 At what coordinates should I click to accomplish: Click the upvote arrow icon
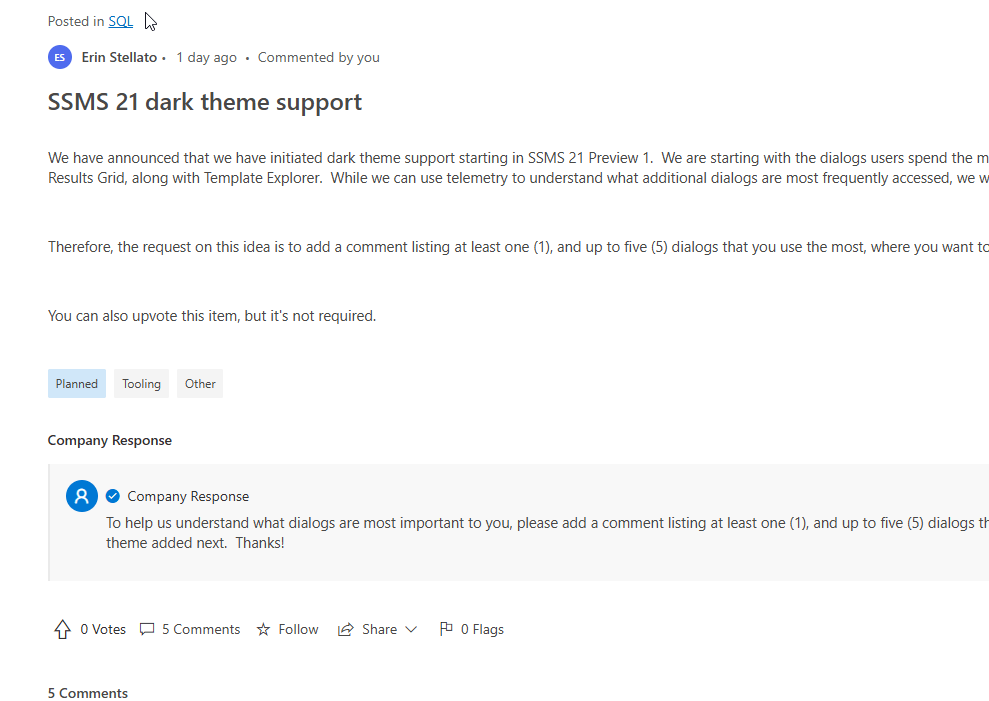[x=62, y=629]
